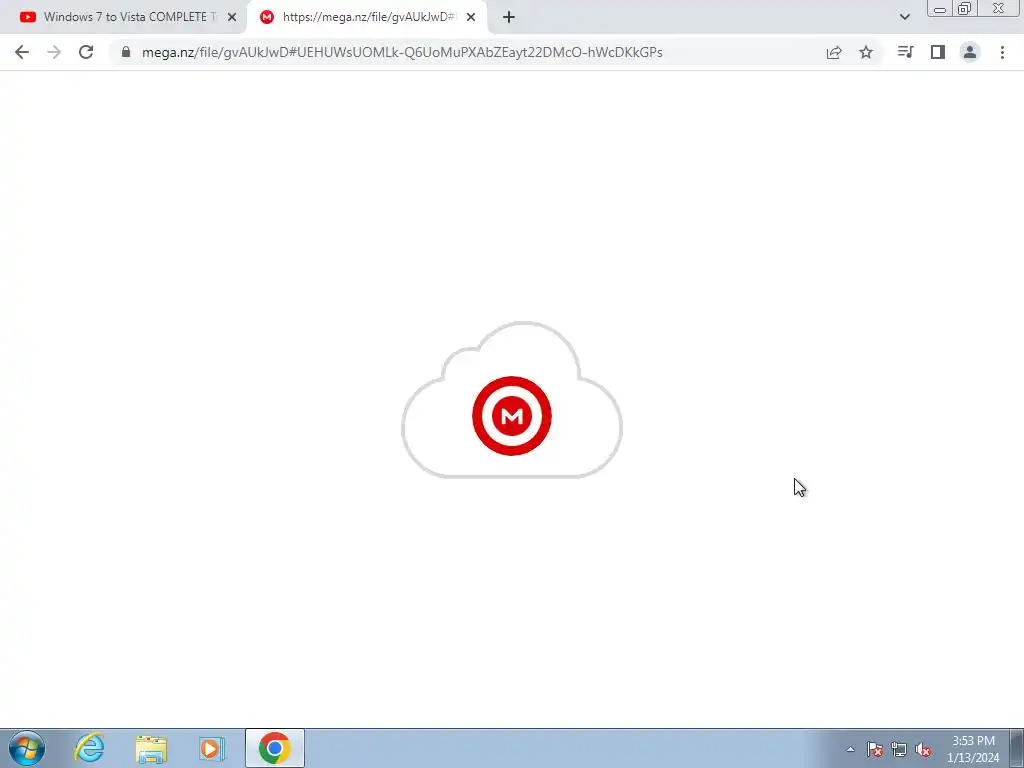This screenshot has width=1024, height=768.
Task: Open the Chrome profile avatar
Action: (970, 52)
